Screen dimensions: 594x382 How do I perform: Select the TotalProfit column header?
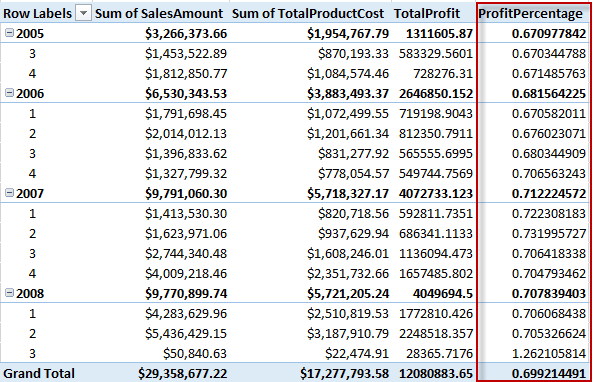click(427, 14)
